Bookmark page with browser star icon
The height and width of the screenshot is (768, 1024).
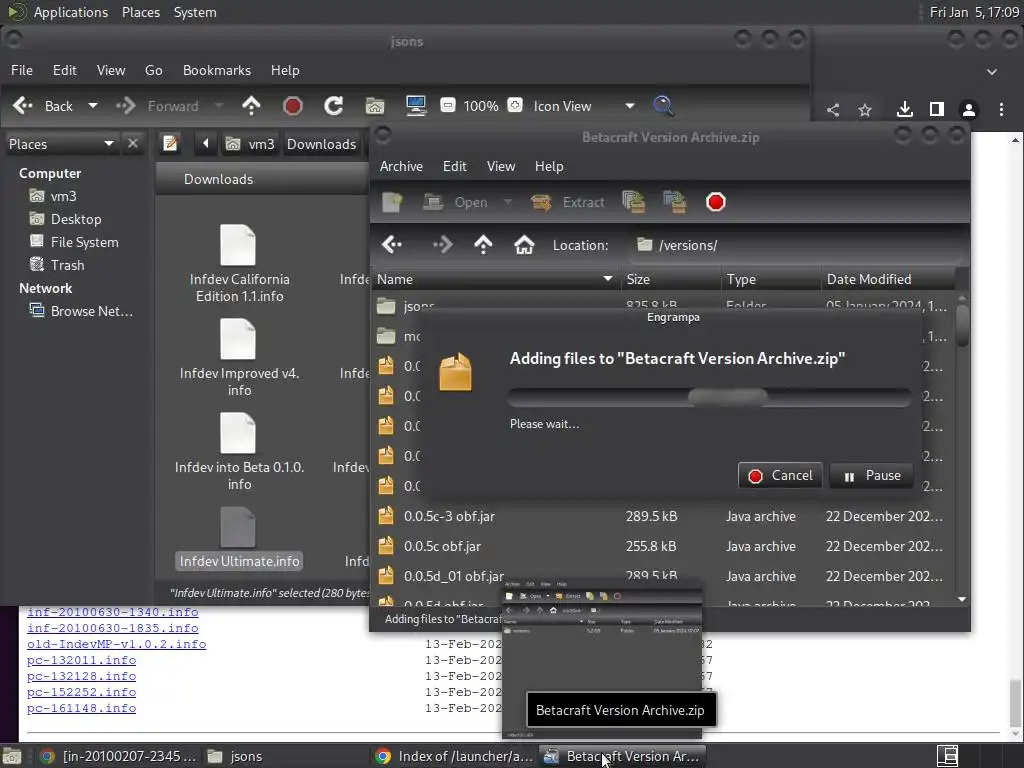(865, 110)
